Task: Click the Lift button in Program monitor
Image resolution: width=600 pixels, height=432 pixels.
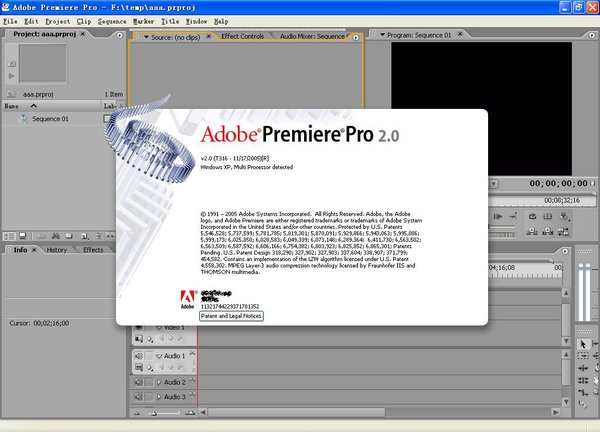Action: [x=532, y=231]
